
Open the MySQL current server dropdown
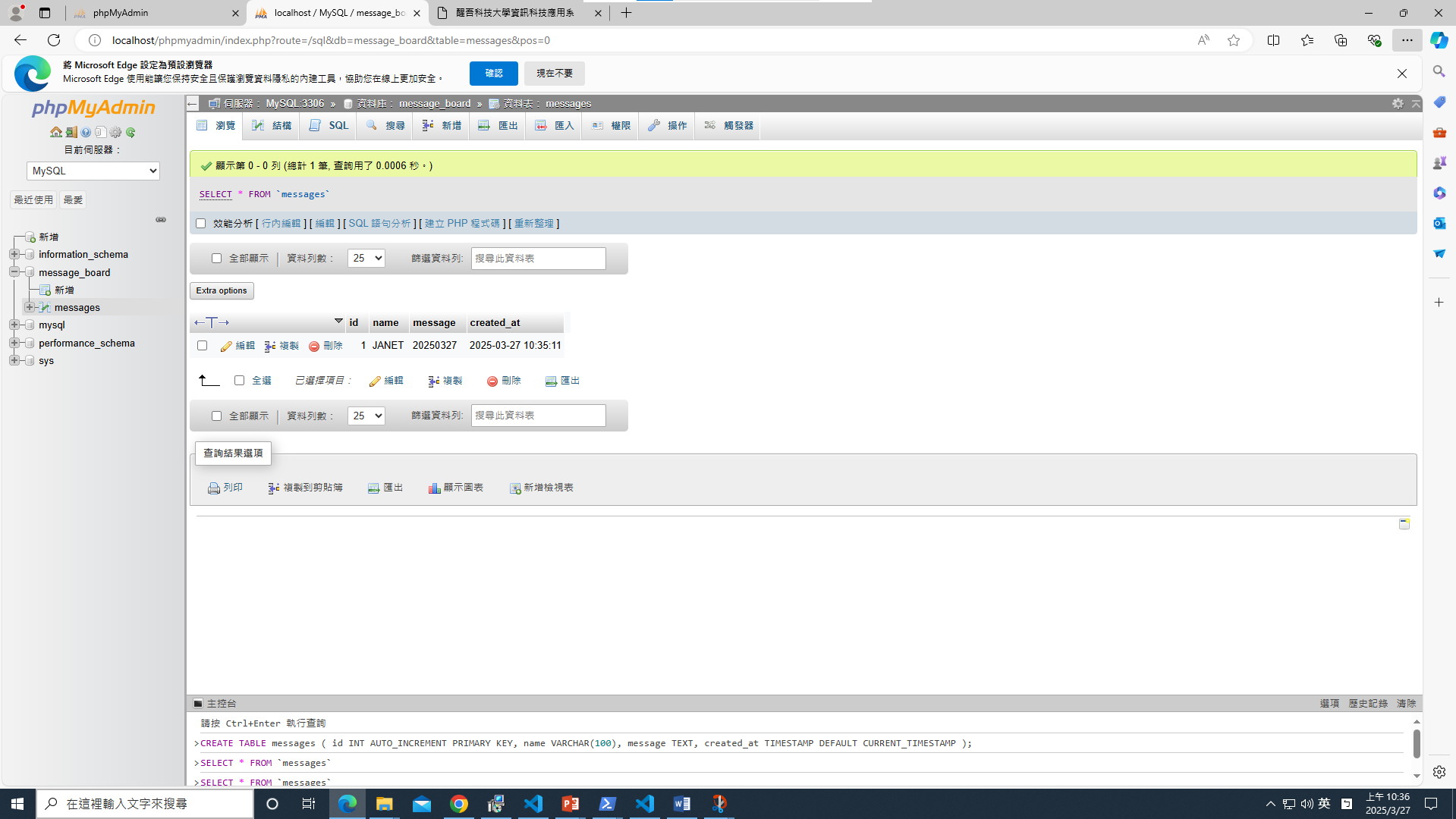pos(93,171)
